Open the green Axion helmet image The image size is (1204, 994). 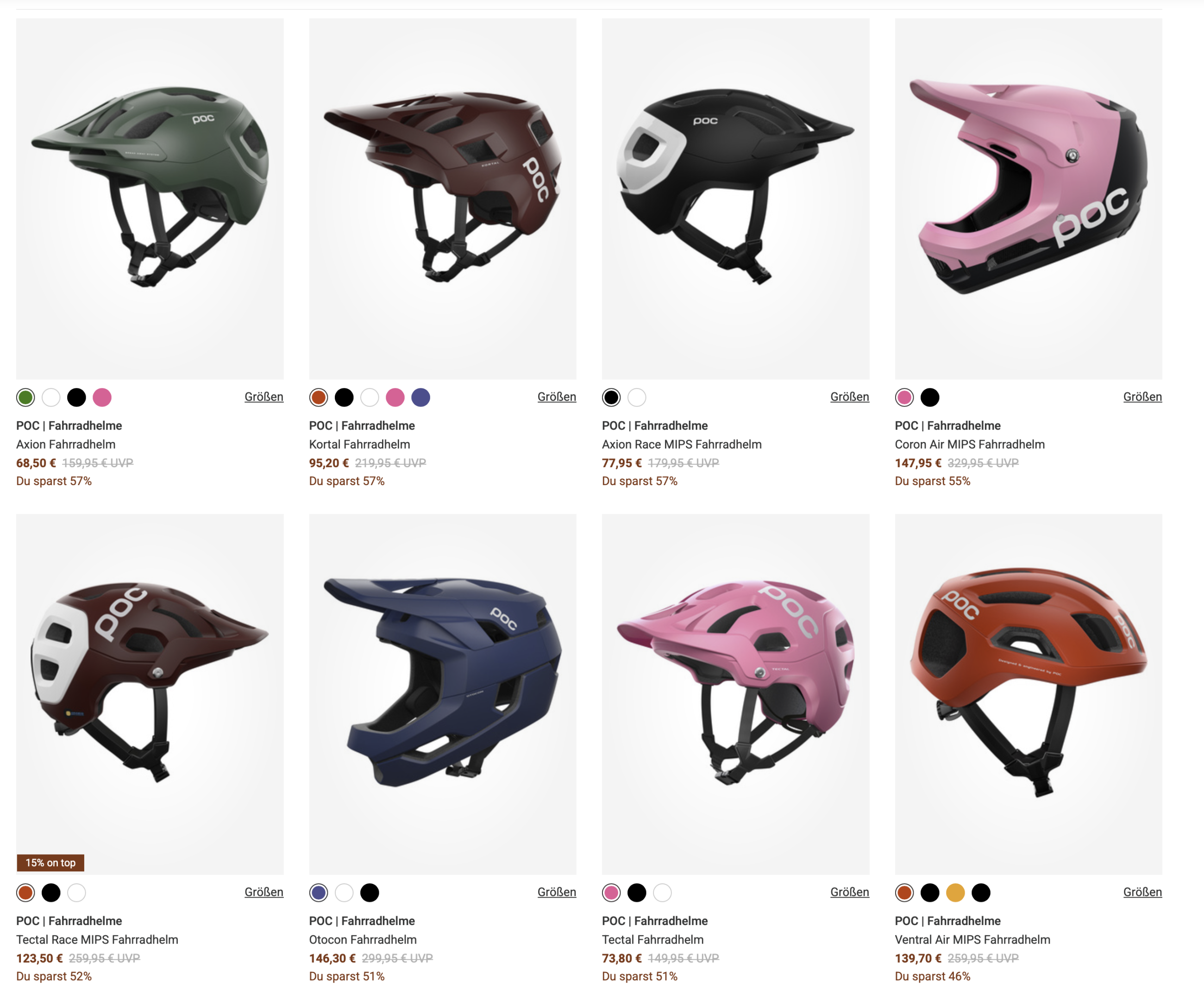coord(150,199)
